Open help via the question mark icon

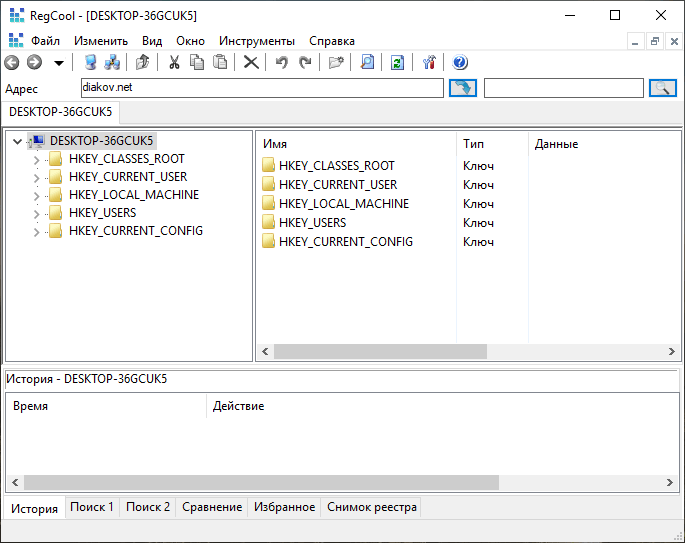click(x=460, y=63)
